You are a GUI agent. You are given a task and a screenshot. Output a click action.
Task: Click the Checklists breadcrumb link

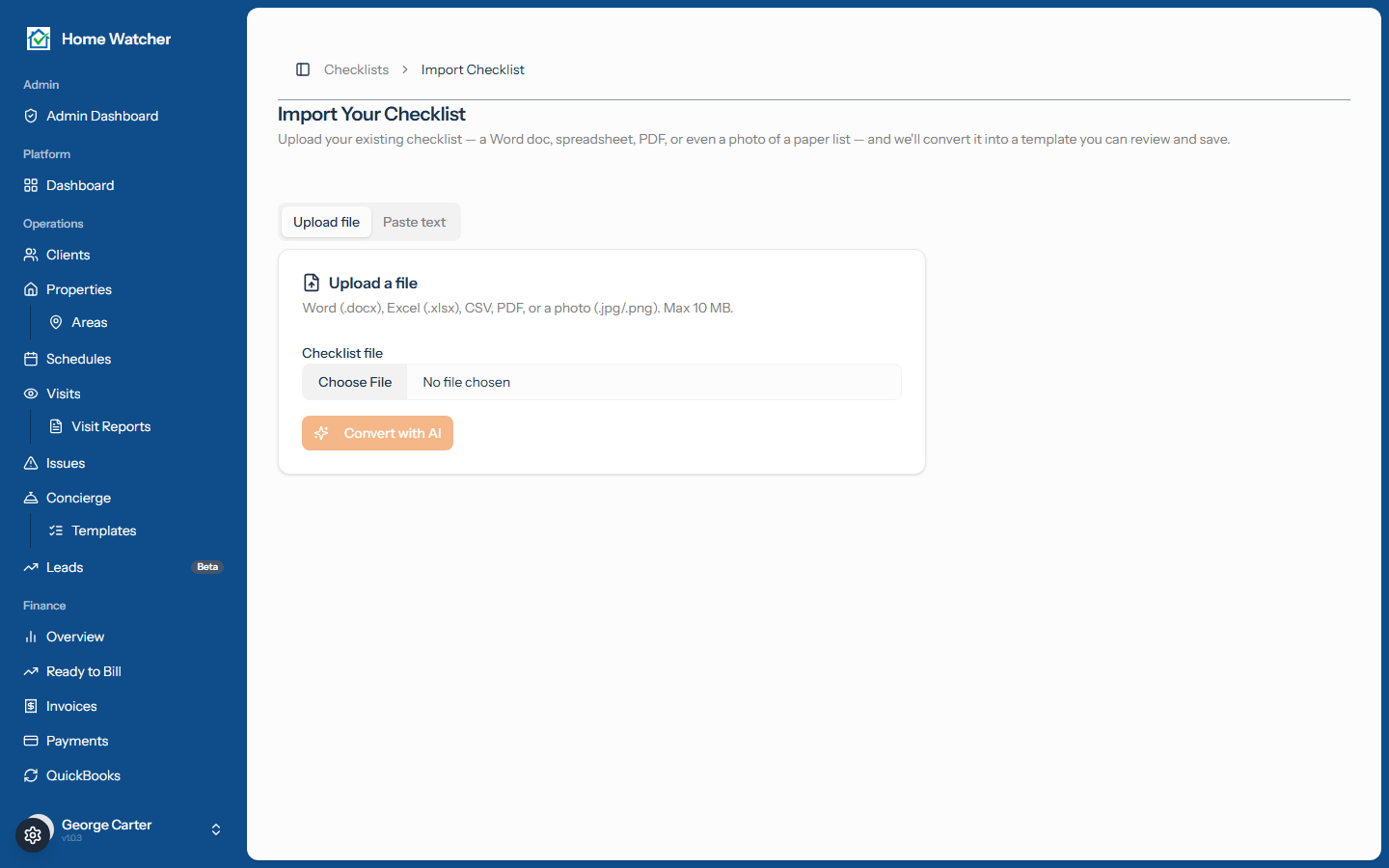[x=356, y=69]
